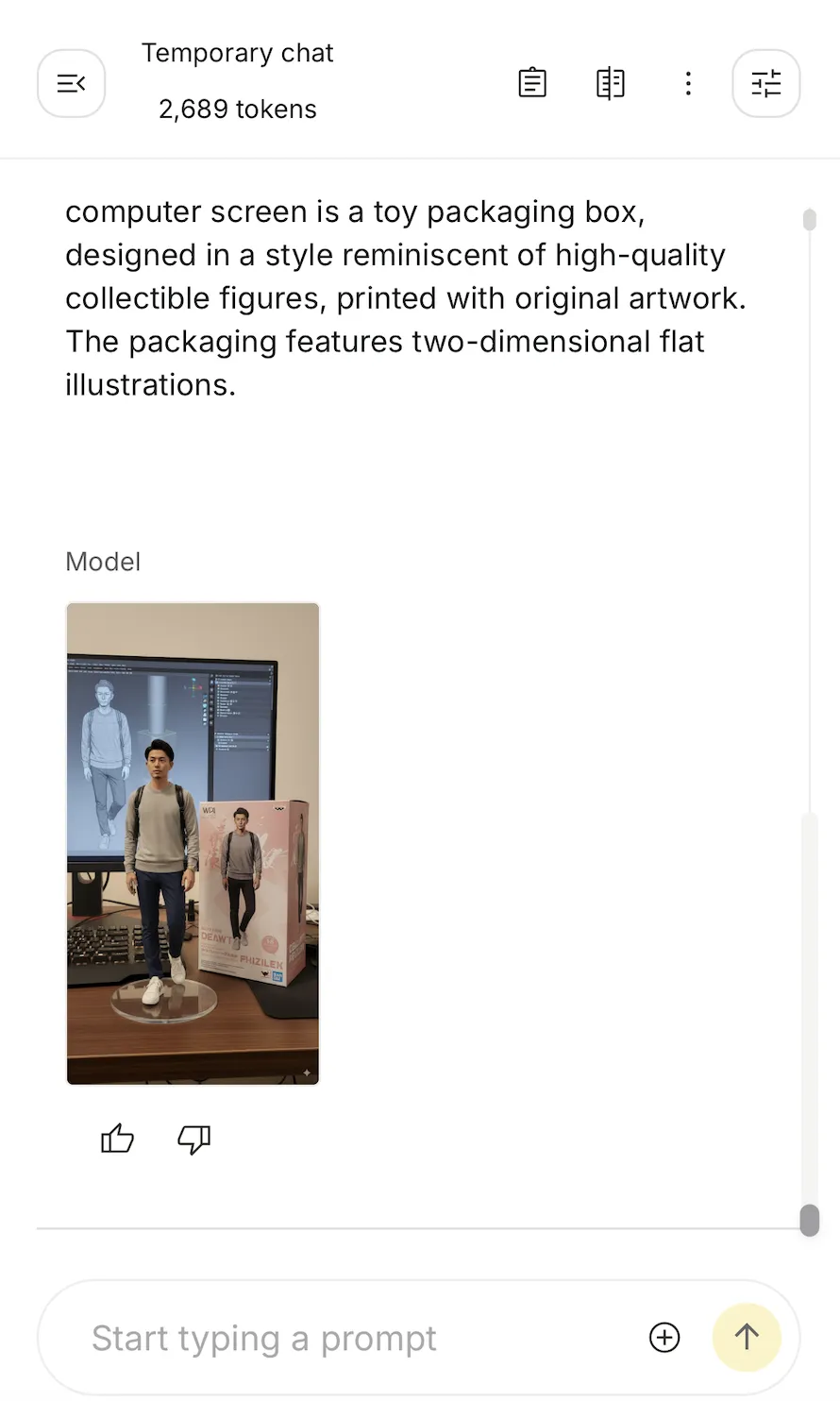Click the upper scrollbar thumb beside prompt text
Viewport: 840px width, 1401px height.
tap(809, 220)
